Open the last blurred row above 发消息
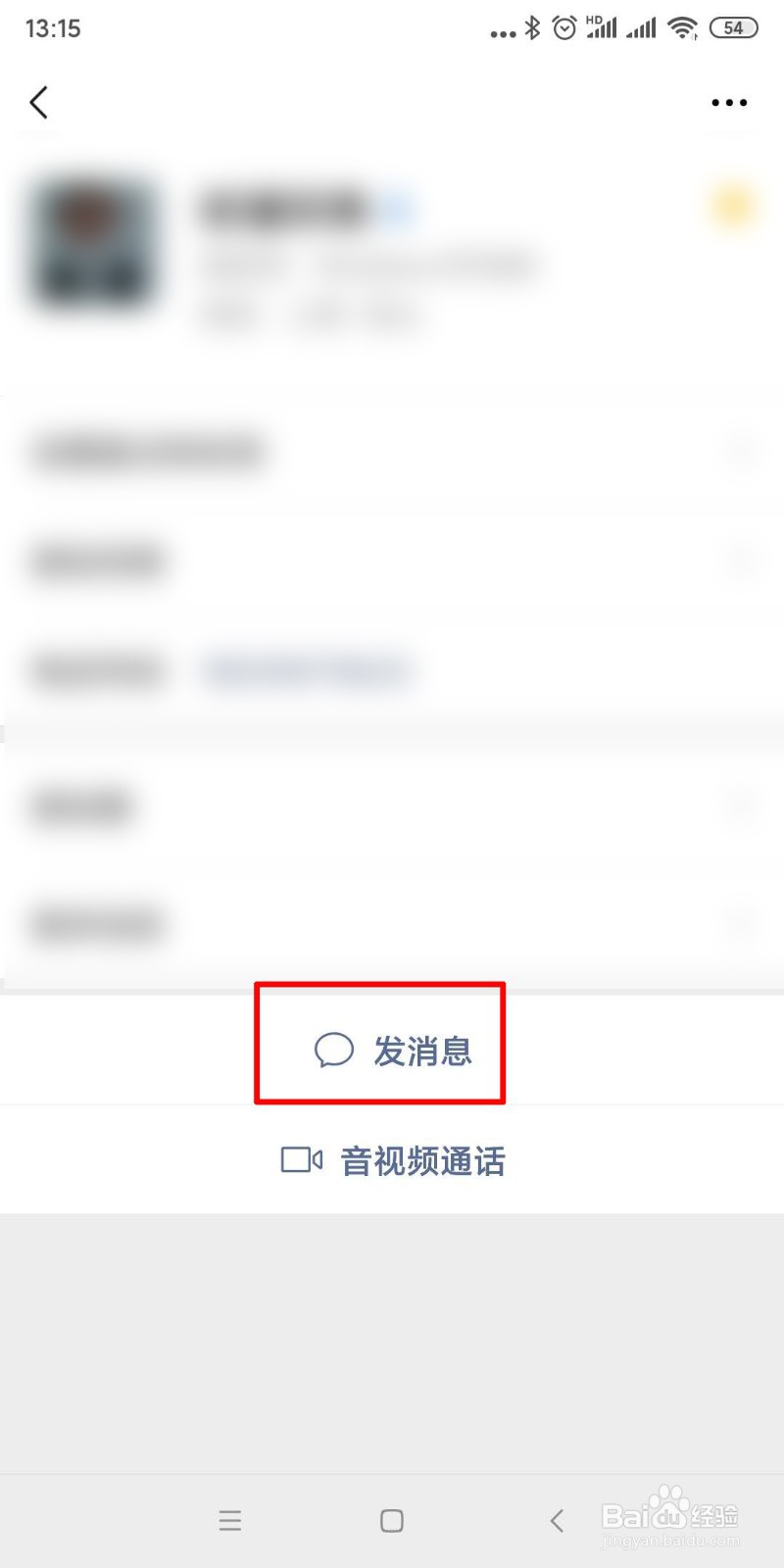 click(392, 925)
